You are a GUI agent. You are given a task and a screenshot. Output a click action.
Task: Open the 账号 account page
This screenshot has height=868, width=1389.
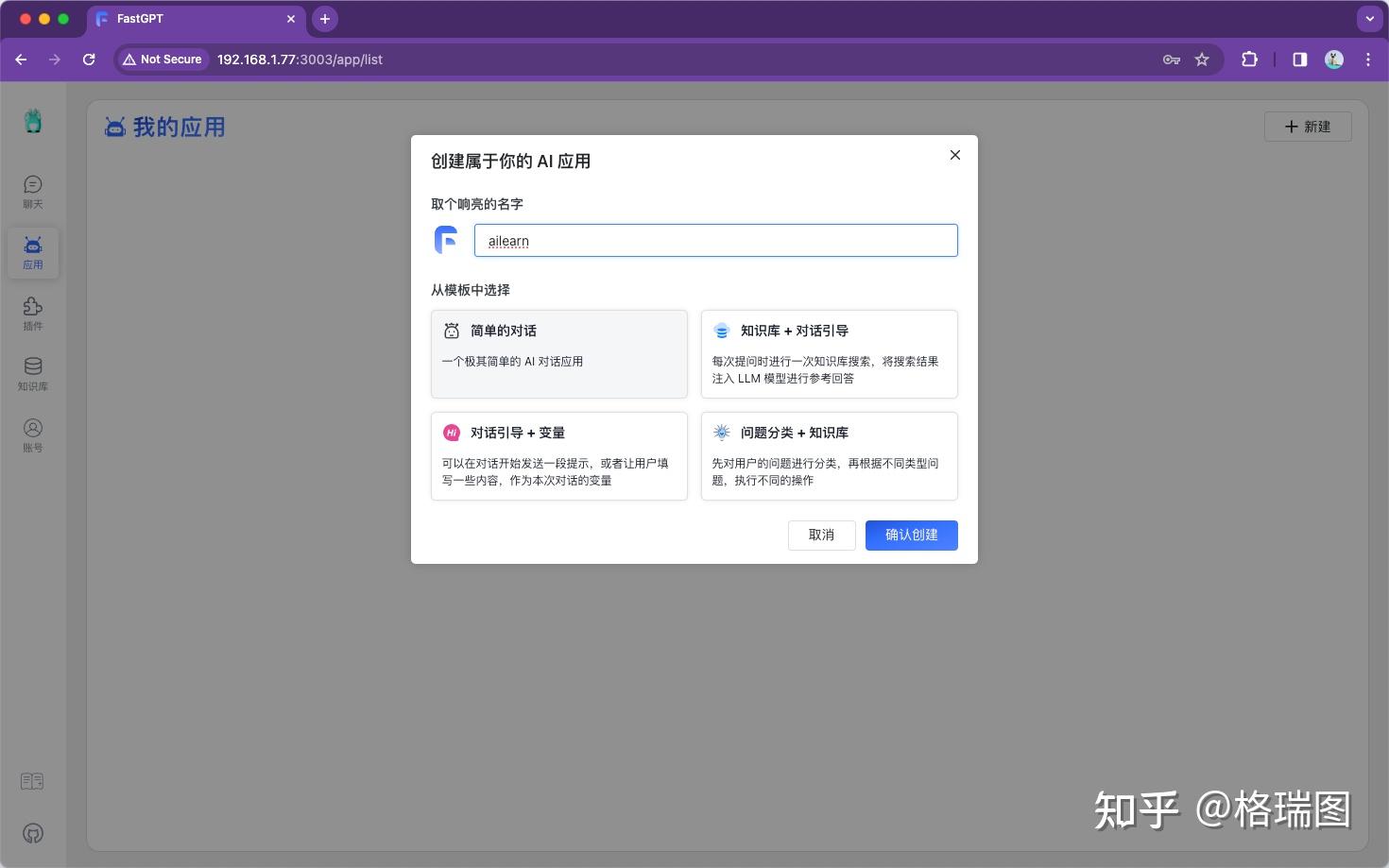(33, 435)
